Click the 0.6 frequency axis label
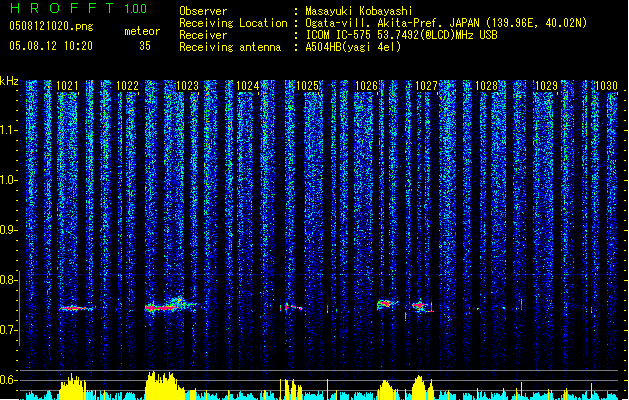The image size is (629, 400). click(x=9, y=380)
